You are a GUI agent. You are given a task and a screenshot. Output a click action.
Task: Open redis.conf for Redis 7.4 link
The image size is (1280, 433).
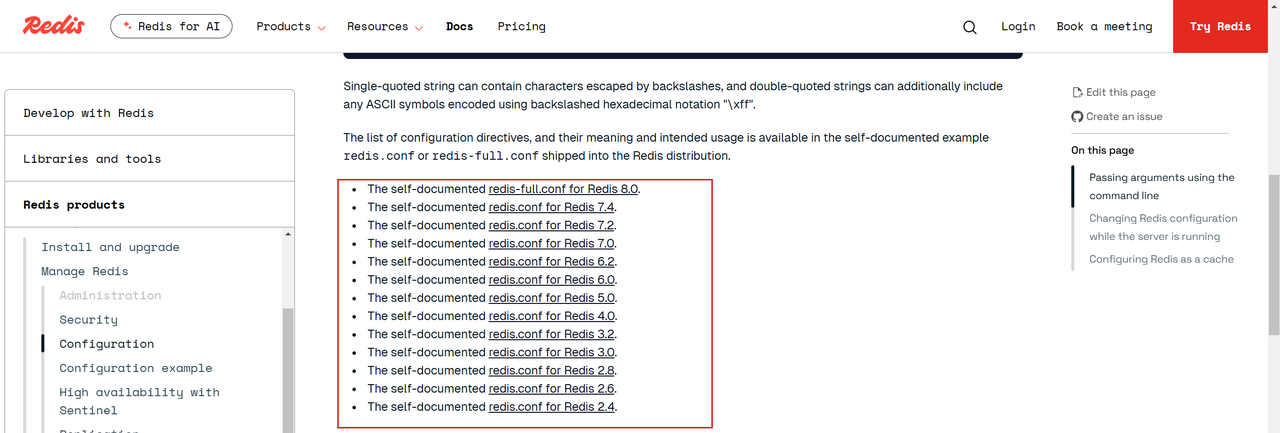551,207
